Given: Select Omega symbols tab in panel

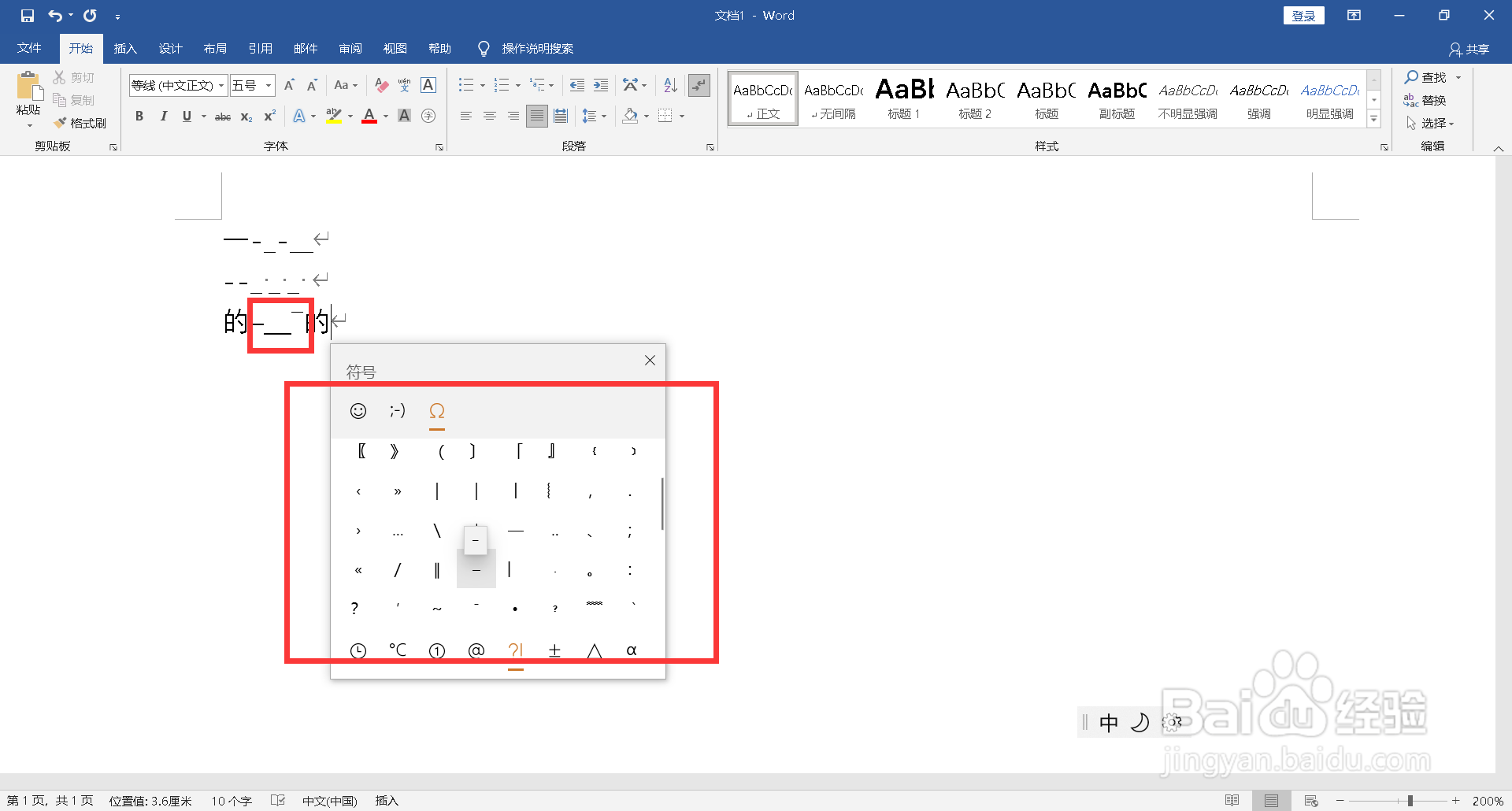Looking at the screenshot, I should tap(437, 411).
